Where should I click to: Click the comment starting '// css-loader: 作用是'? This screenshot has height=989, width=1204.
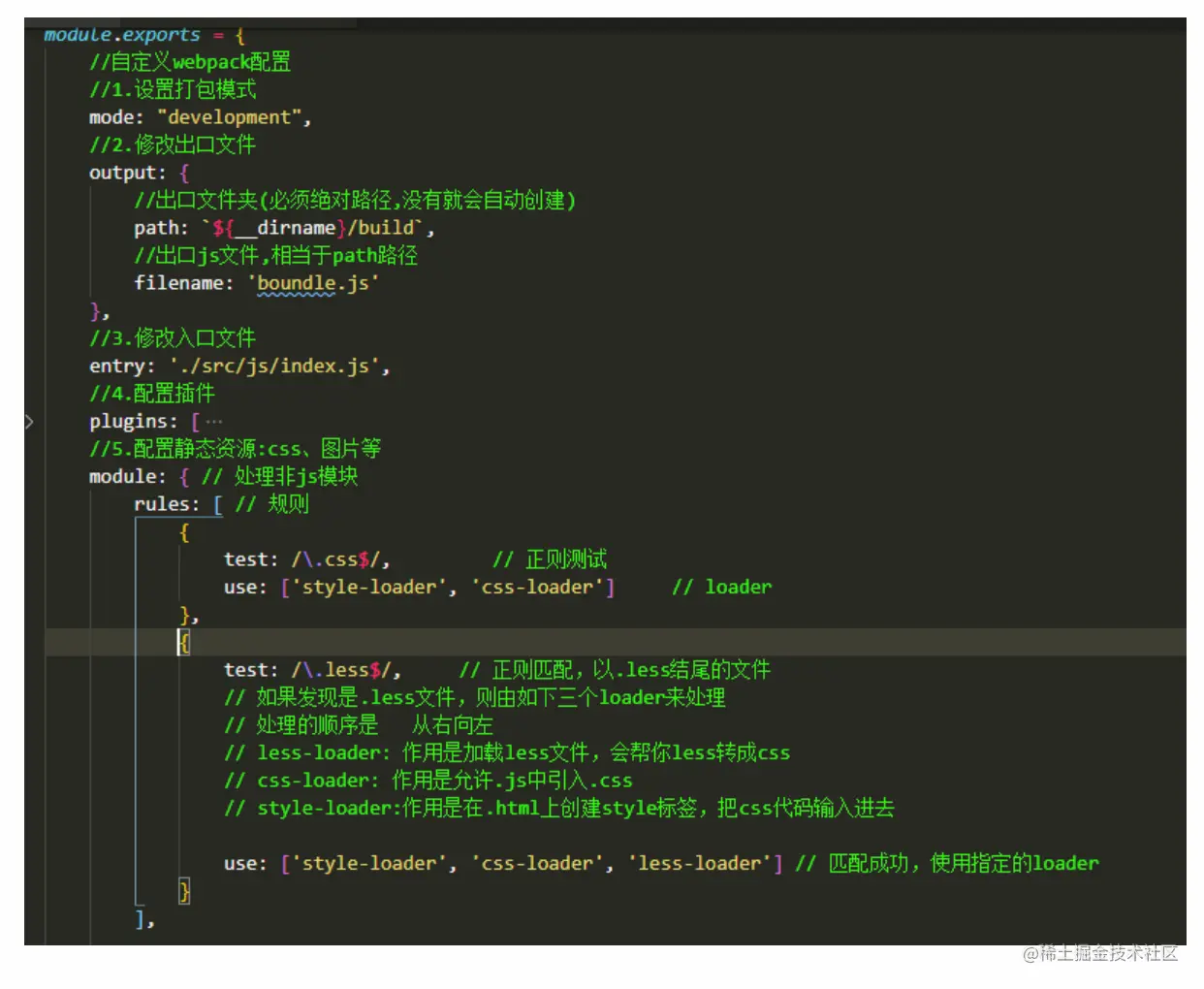click(428, 781)
